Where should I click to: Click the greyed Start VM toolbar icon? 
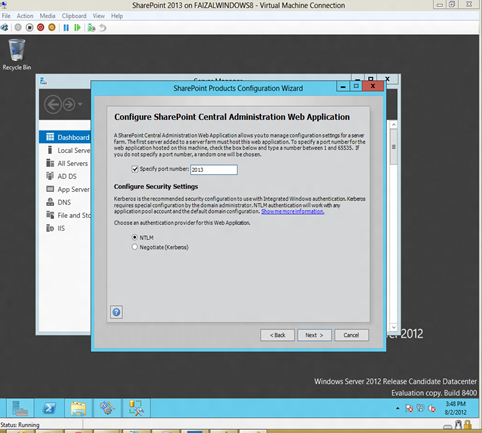point(18,28)
